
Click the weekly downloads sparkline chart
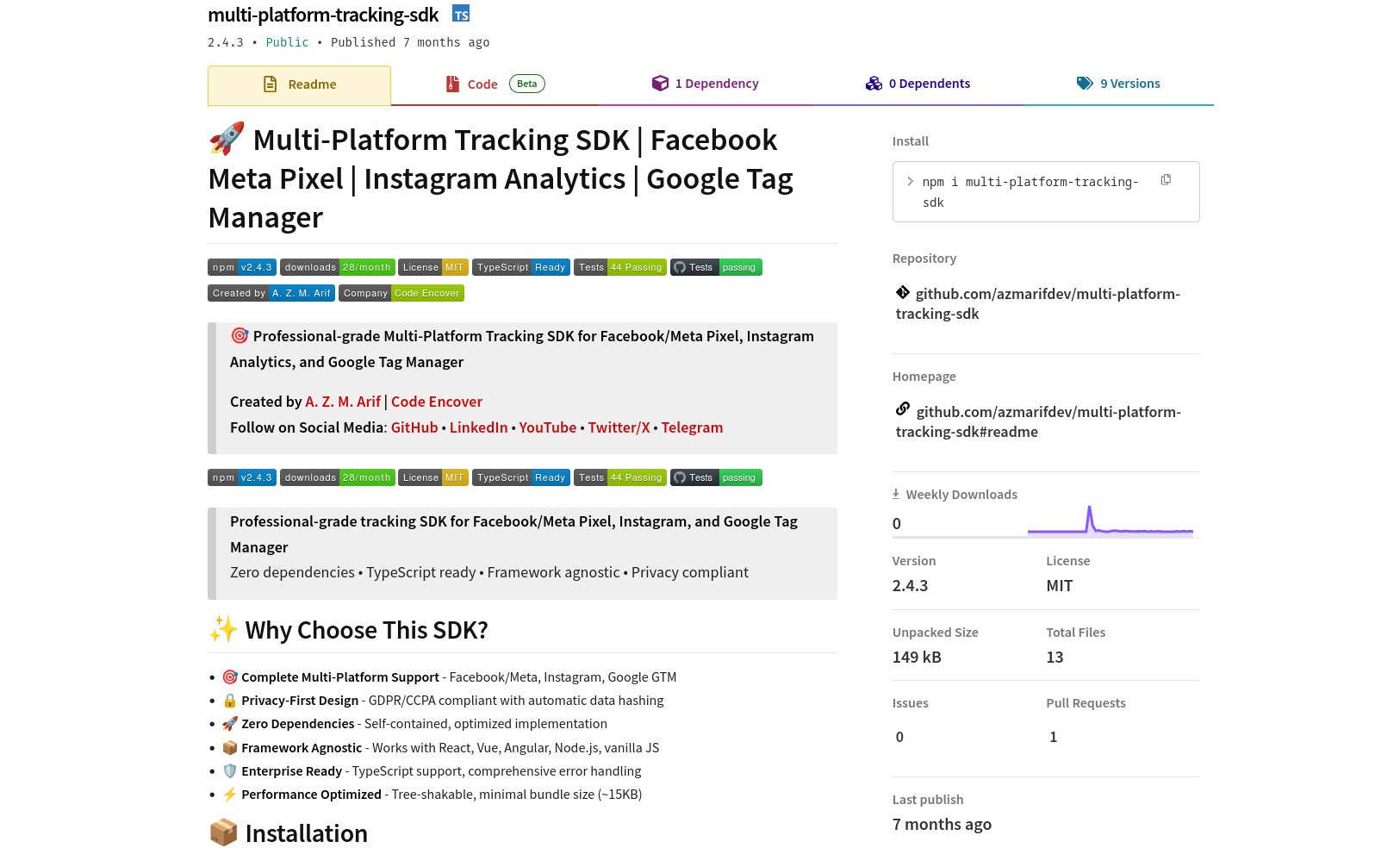click(x=1110, y=521)
